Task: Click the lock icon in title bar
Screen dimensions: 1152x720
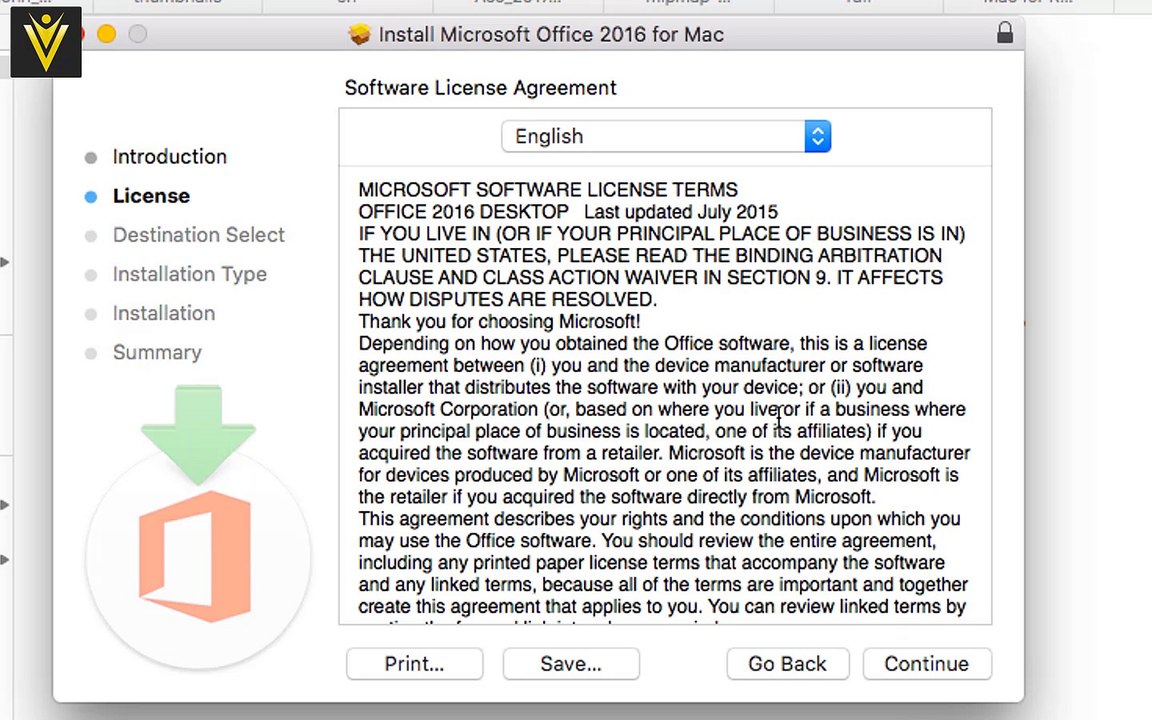Action: click(1004, 33)
